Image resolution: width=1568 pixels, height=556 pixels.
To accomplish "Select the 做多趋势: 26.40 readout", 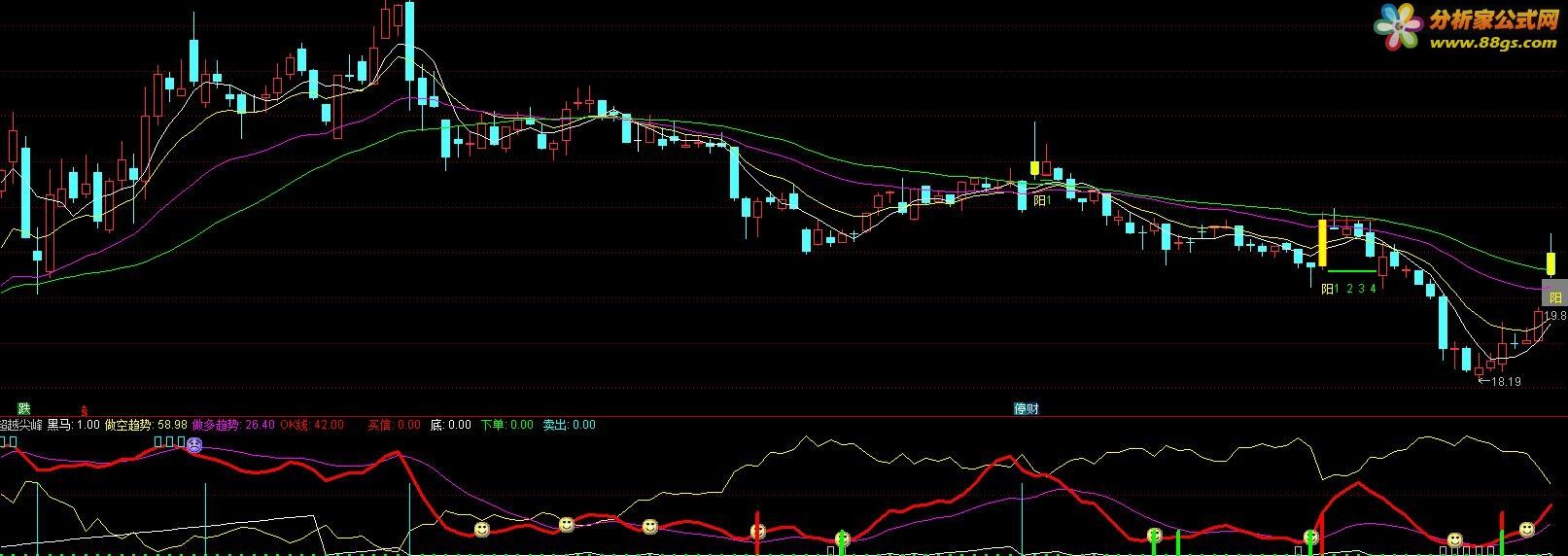I will click(x=233, y=425).
